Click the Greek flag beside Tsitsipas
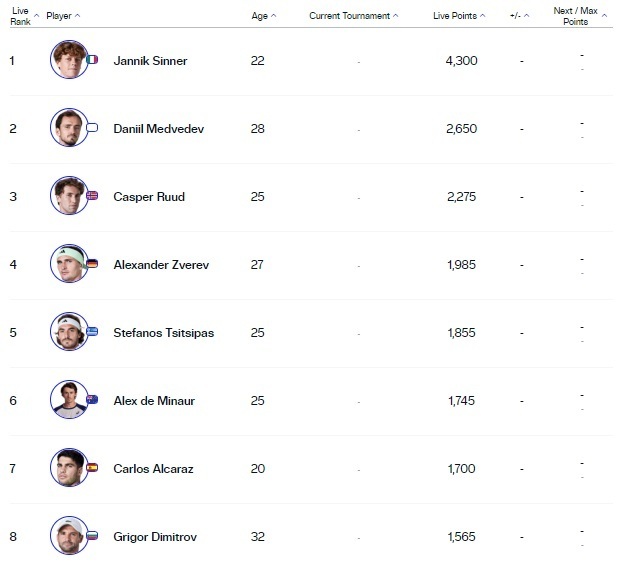The height and width of the screenshot is (567, 619). pos(93,332)
